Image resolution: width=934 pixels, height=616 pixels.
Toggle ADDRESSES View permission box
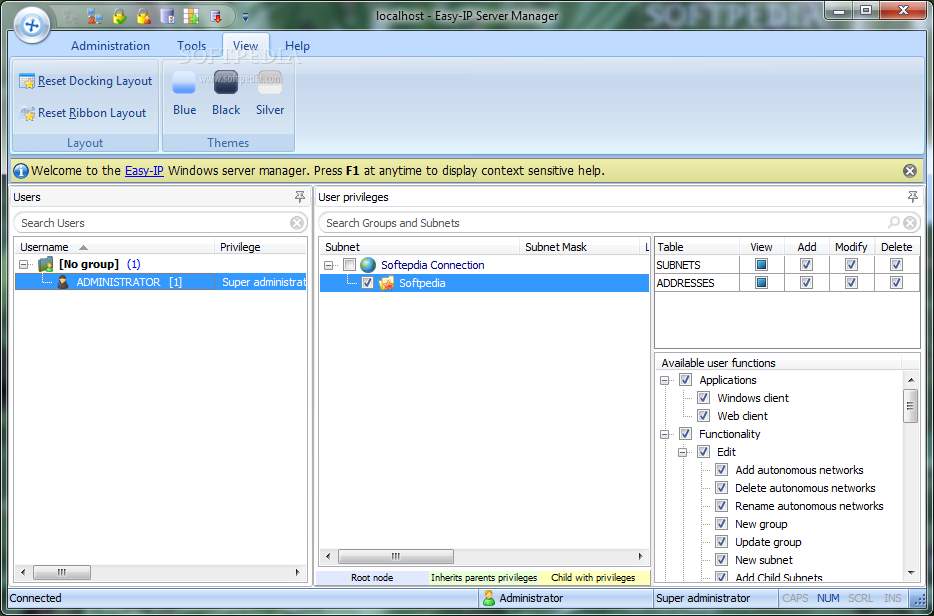tap(761, 283)
